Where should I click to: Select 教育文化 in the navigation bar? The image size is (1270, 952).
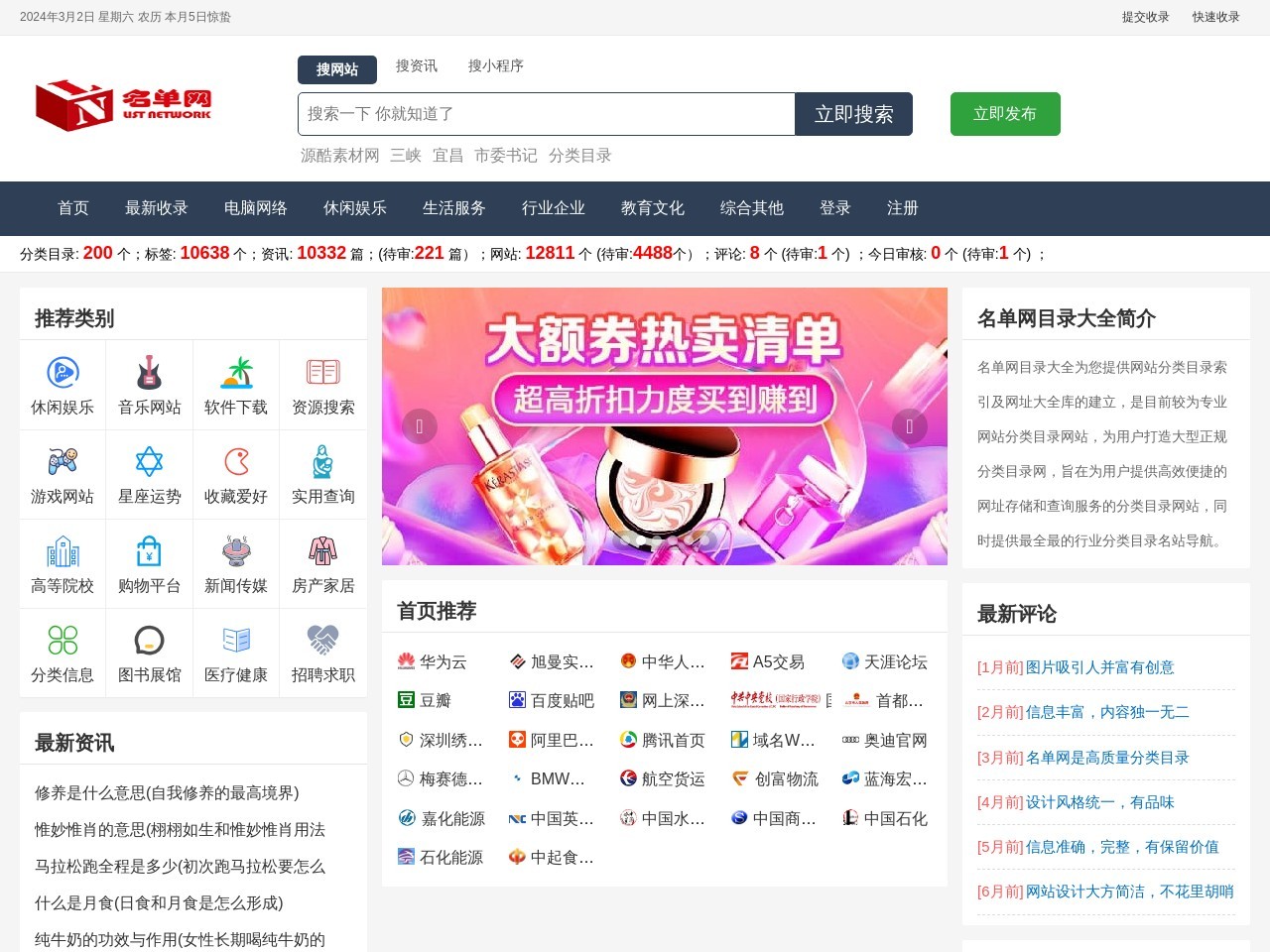pyautogui.click(x=652, y=208)
